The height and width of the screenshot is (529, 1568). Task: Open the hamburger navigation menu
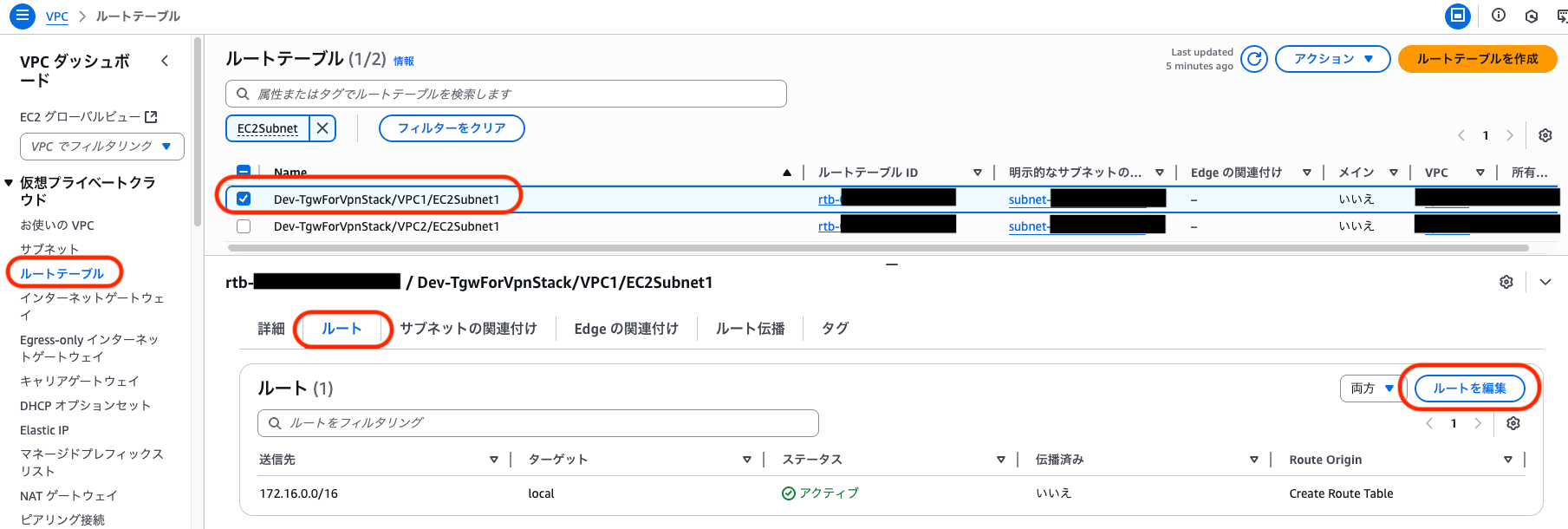[22, 16]
